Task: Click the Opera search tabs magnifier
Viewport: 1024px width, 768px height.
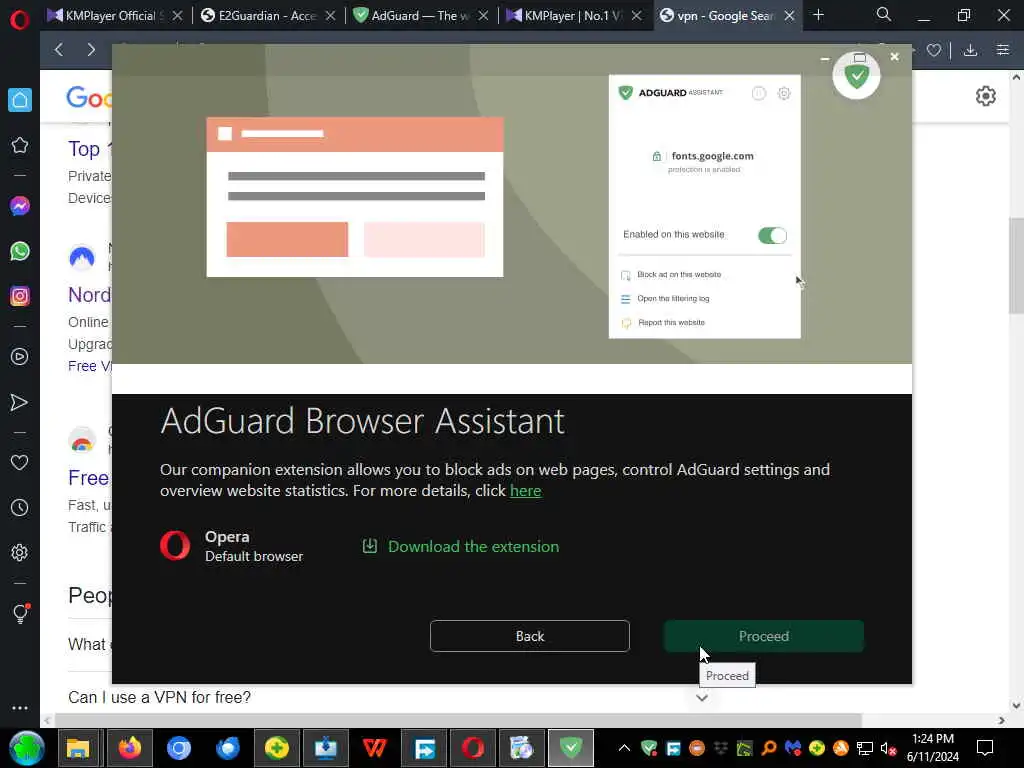Action: (x=884, y=14)
